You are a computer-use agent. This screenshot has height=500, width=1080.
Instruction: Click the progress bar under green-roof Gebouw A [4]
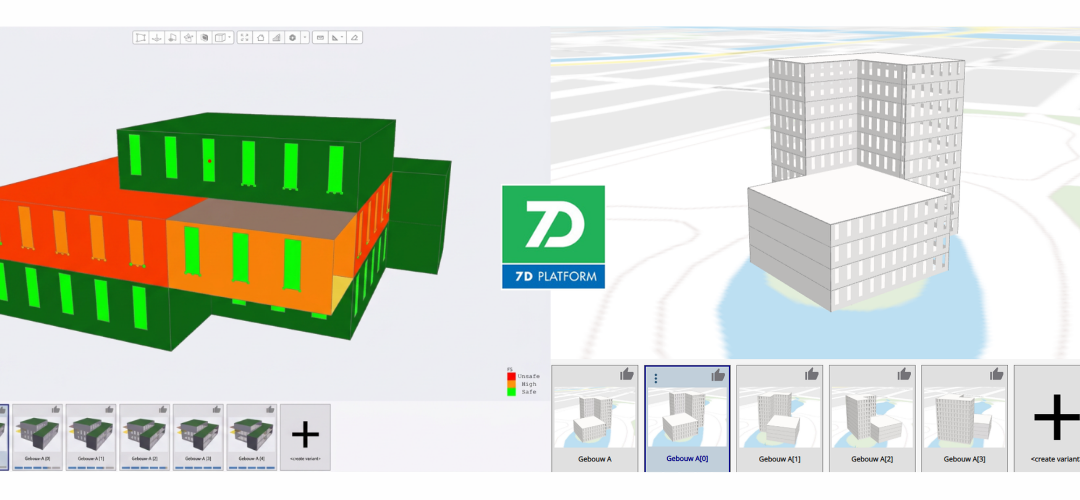252,468
